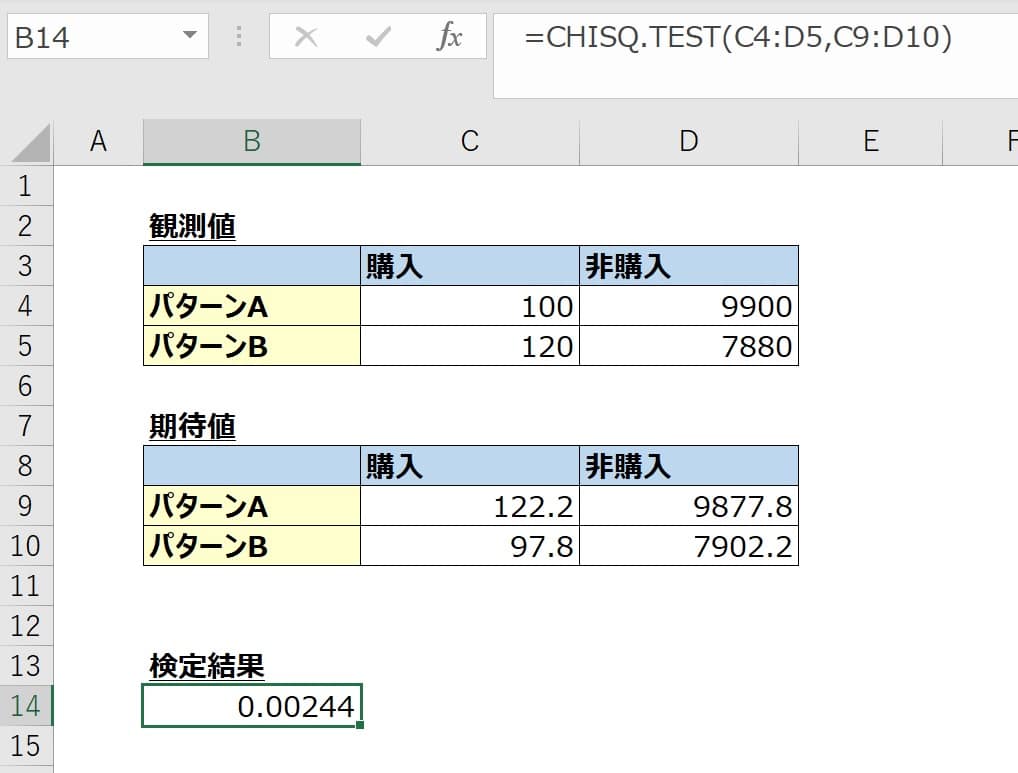This screenshot has height=773, width=1018.
Task: Select row 4 header
Action: pos(25,306)
